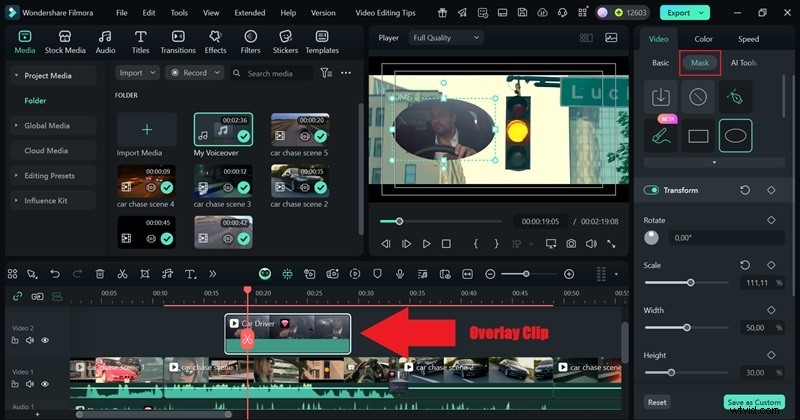The image size is (800, 420).
Task: Open the Titles library
Action: (140, 42)
